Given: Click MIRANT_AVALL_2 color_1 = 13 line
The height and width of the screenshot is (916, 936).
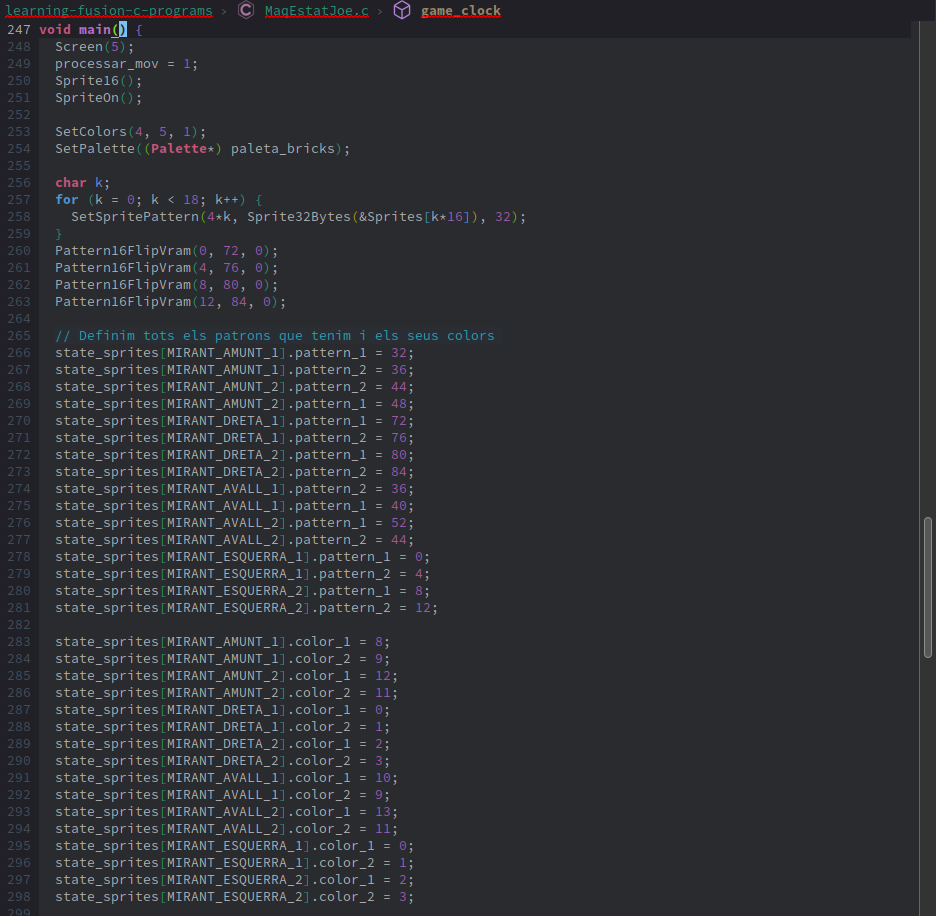Looking at the screenshot, I should point(226,812).
